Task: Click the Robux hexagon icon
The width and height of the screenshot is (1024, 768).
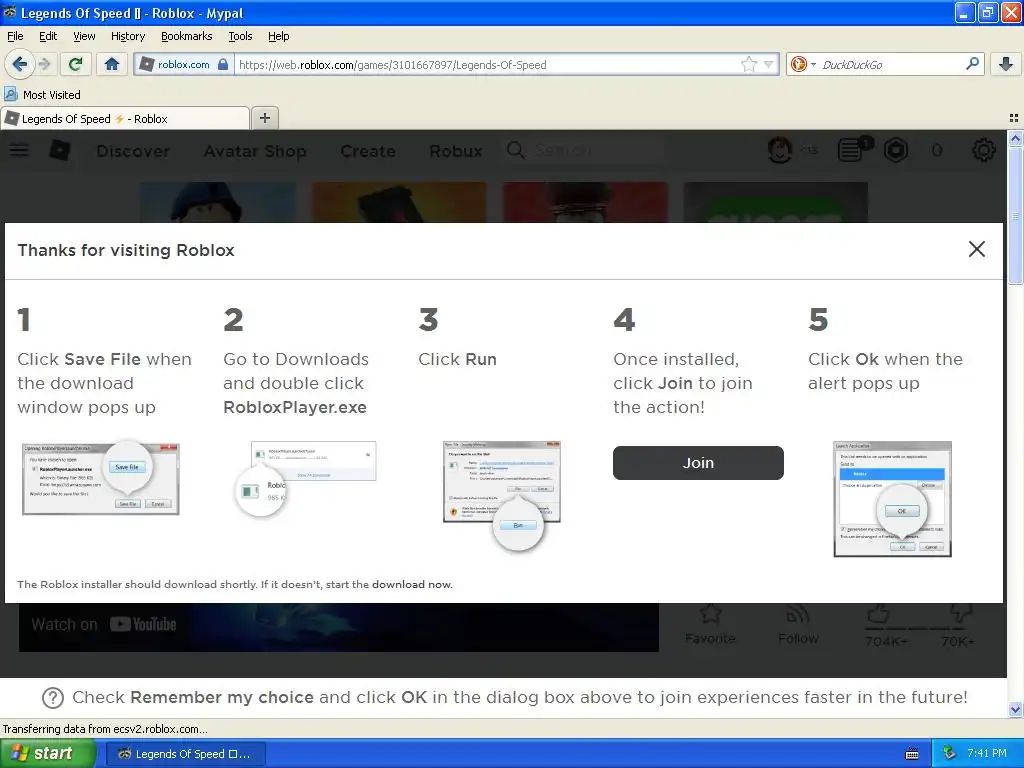Action: [895, 150]
